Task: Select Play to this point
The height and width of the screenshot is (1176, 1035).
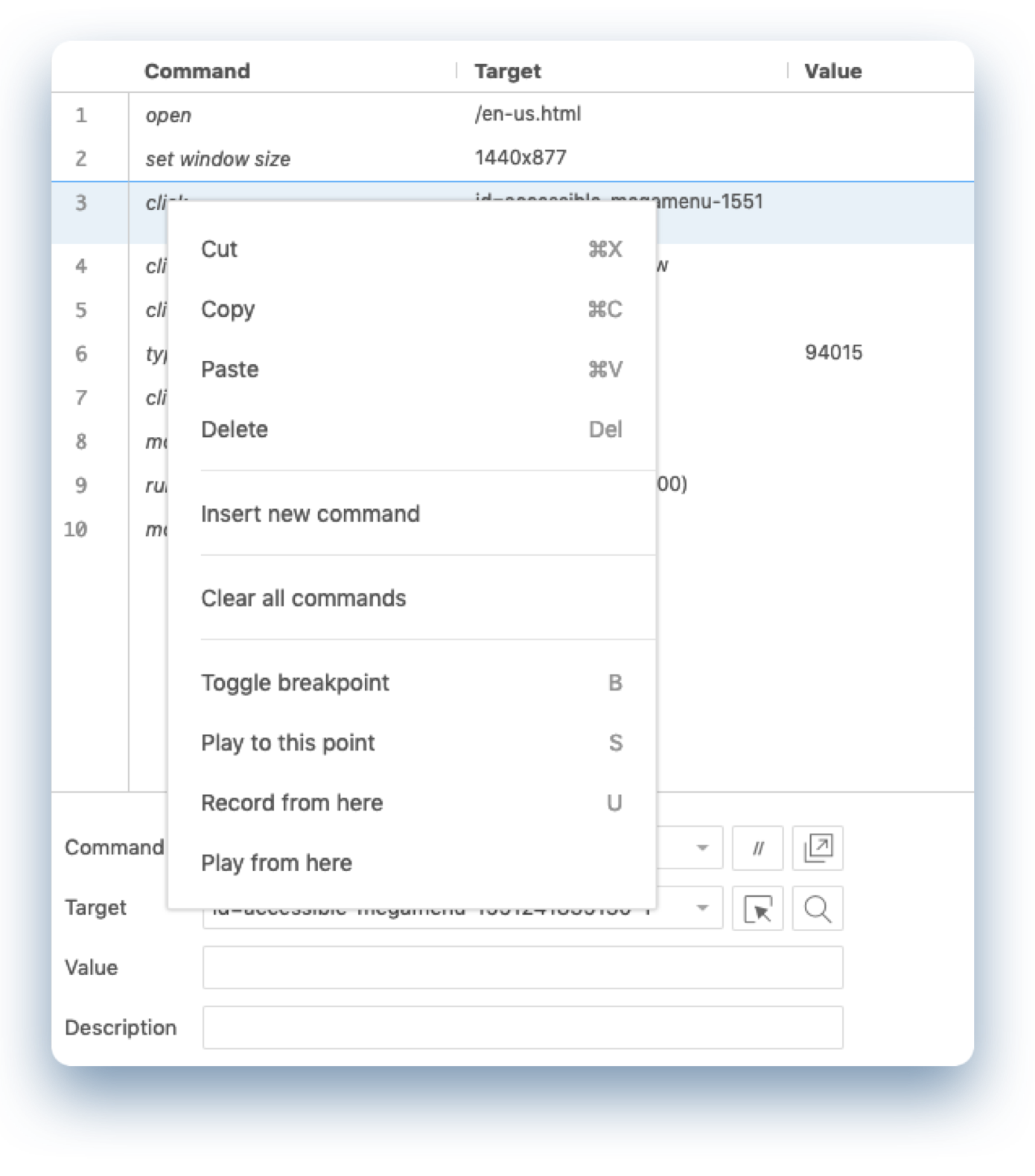Action: click(412, 743)
